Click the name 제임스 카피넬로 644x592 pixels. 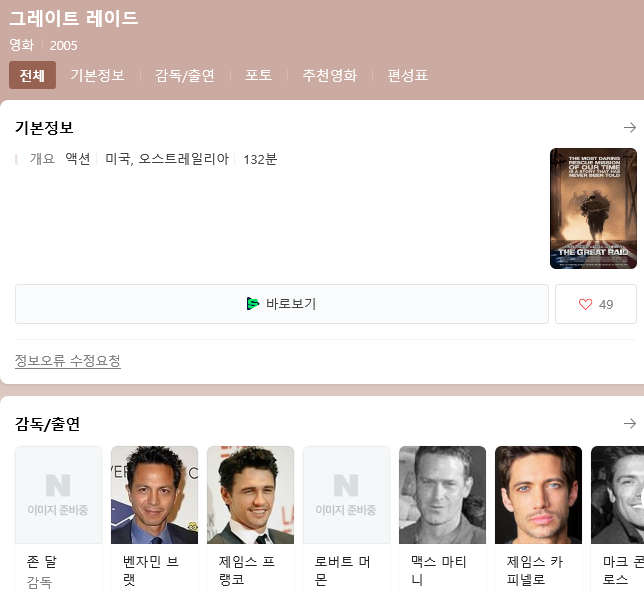click(535, 571)
